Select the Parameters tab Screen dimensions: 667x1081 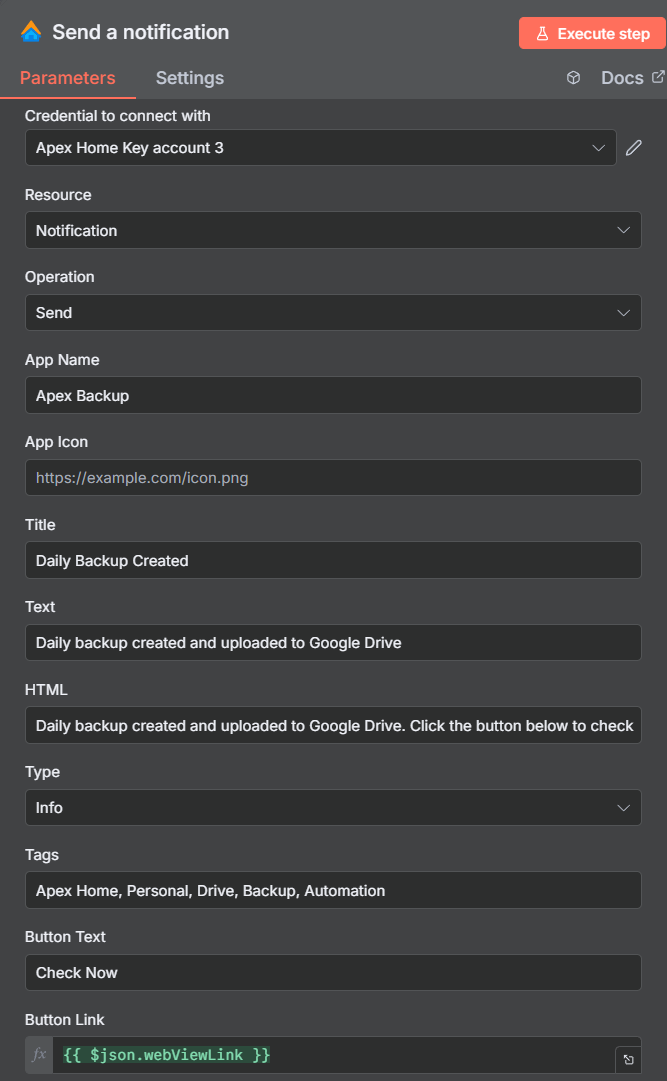pos(67,78)
